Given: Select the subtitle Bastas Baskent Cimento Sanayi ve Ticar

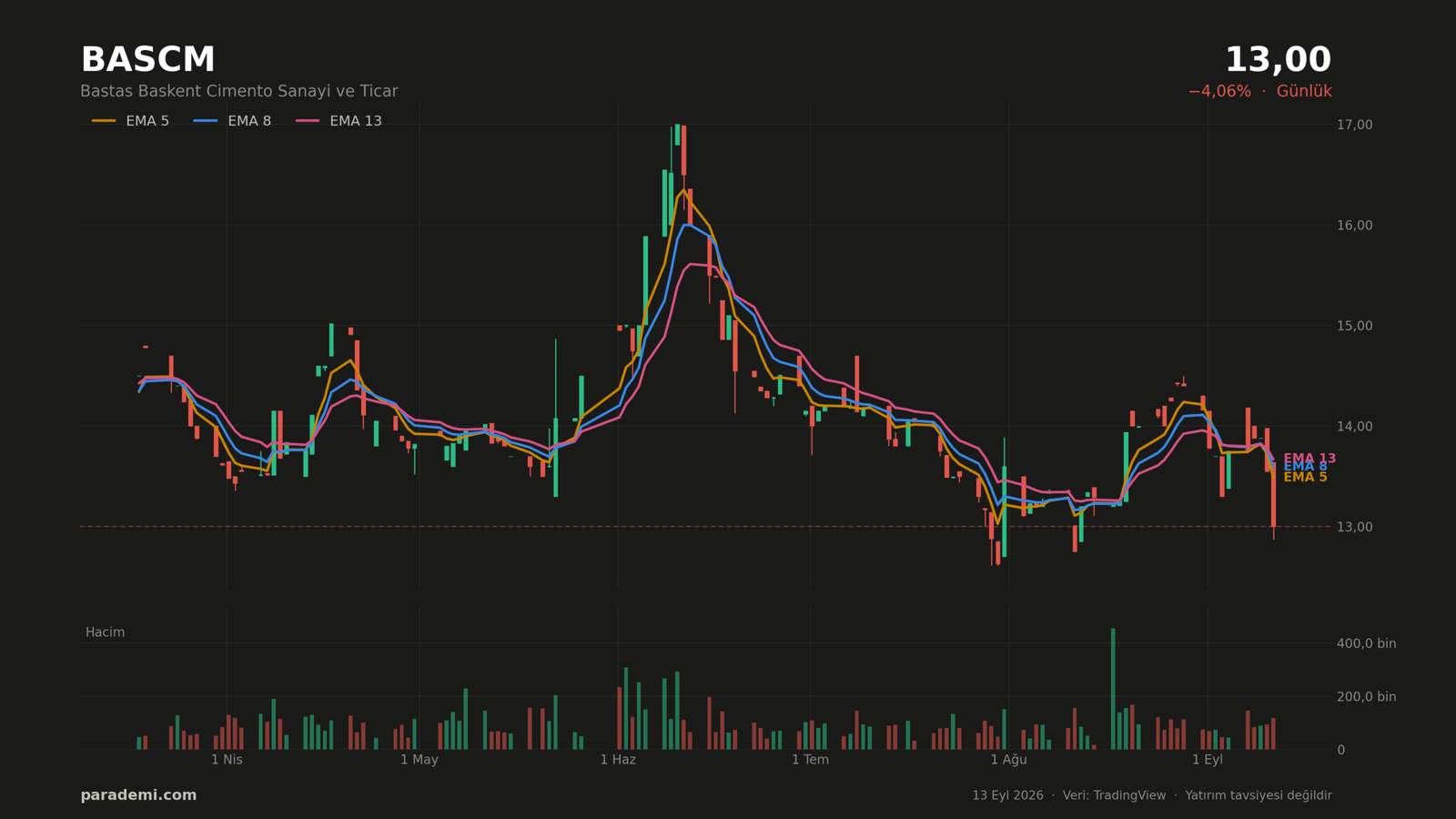Looking at the screenshot, I should pyautogui.click(x=239, y=92).
